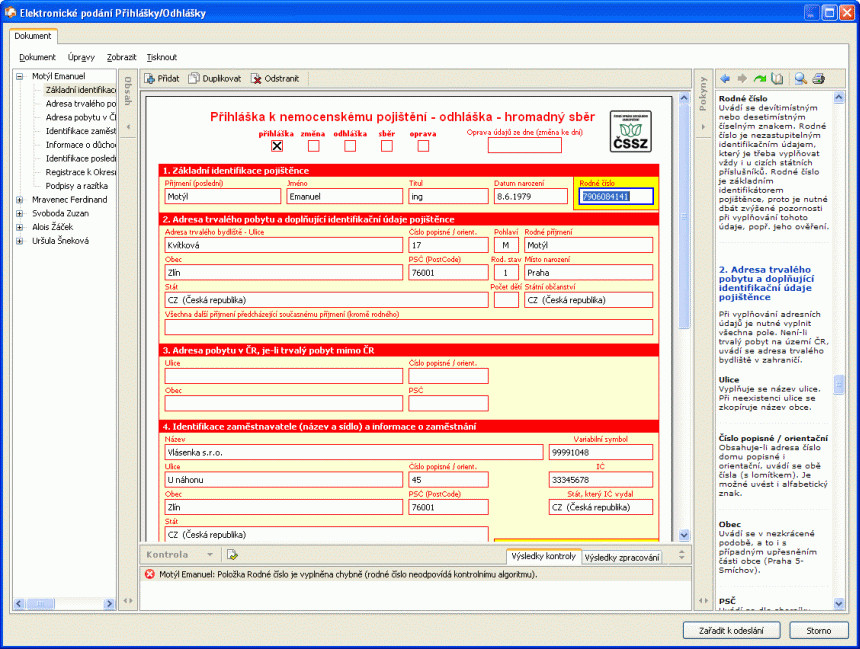This screenshot has height=649, width=860.
Task: Click the Datum narození field
Action: tap(530, 196)
